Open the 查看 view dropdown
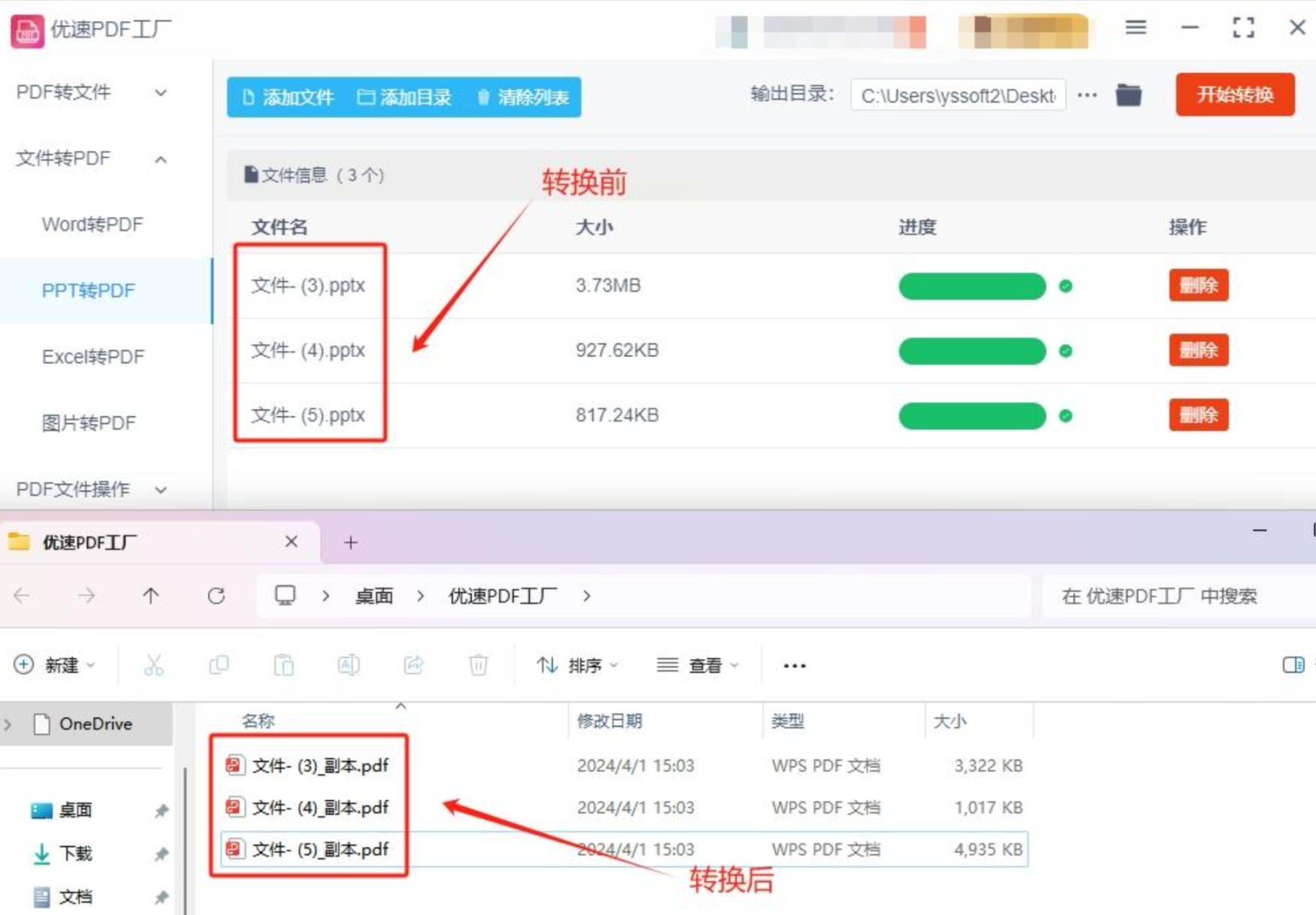 (698, 665)
